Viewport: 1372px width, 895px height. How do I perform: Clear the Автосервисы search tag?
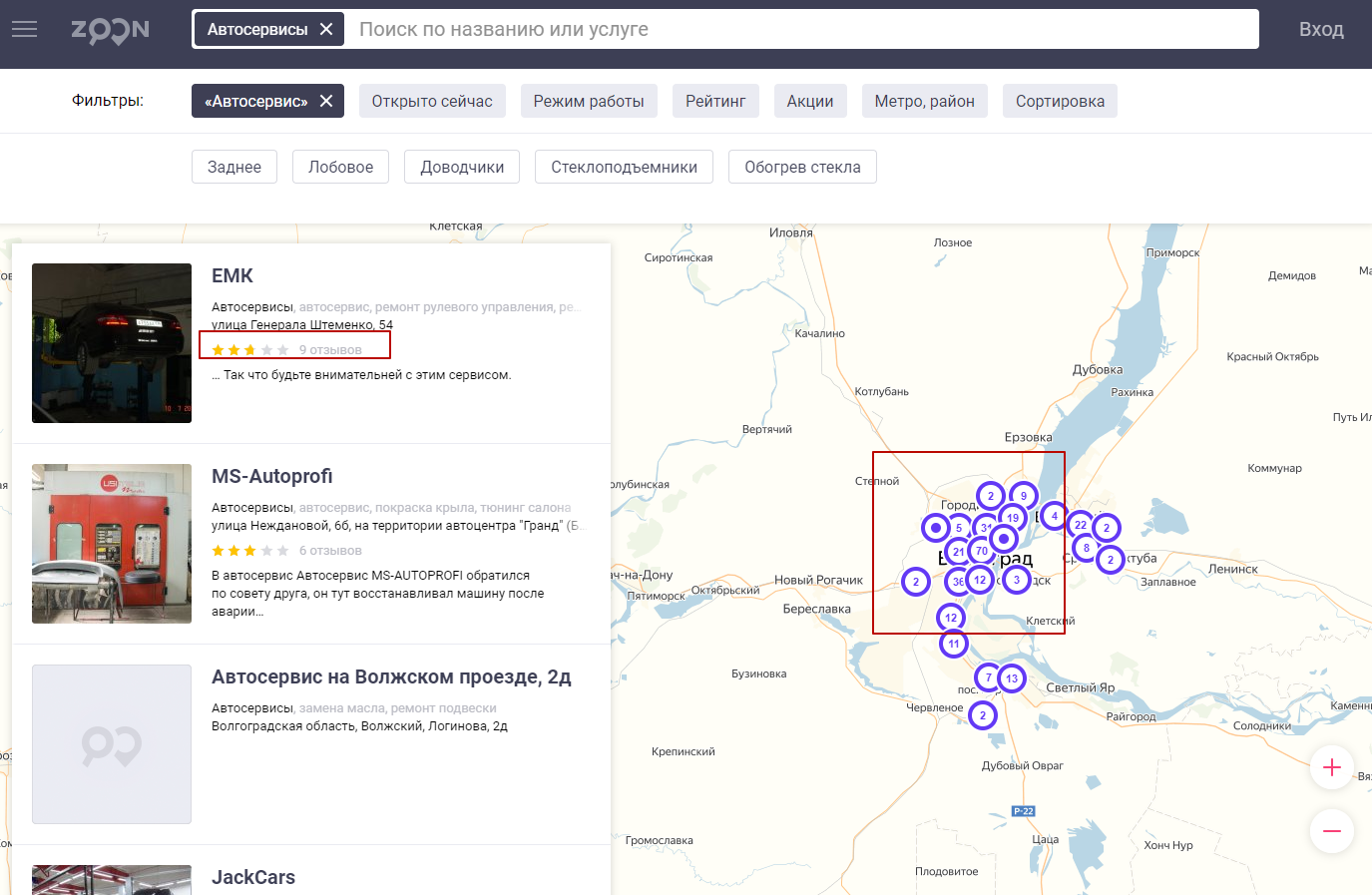pos(326,29)
